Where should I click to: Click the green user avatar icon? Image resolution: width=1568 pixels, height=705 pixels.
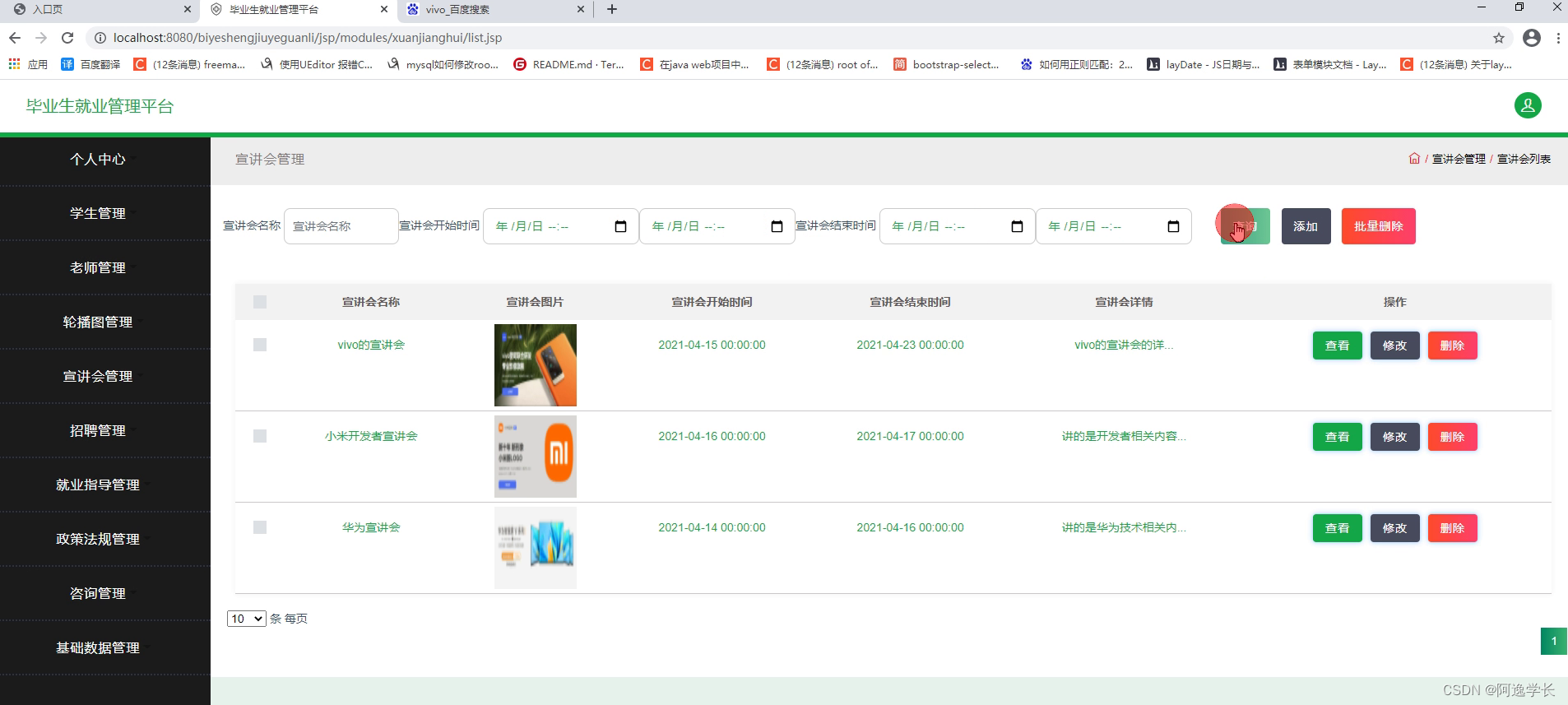click(1528, 105)
